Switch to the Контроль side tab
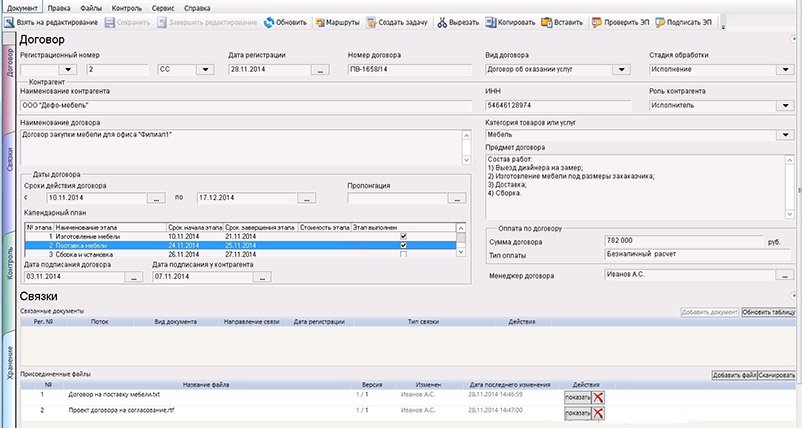The image size is (802, 428). pyautogui.click(x=10, y=263)
